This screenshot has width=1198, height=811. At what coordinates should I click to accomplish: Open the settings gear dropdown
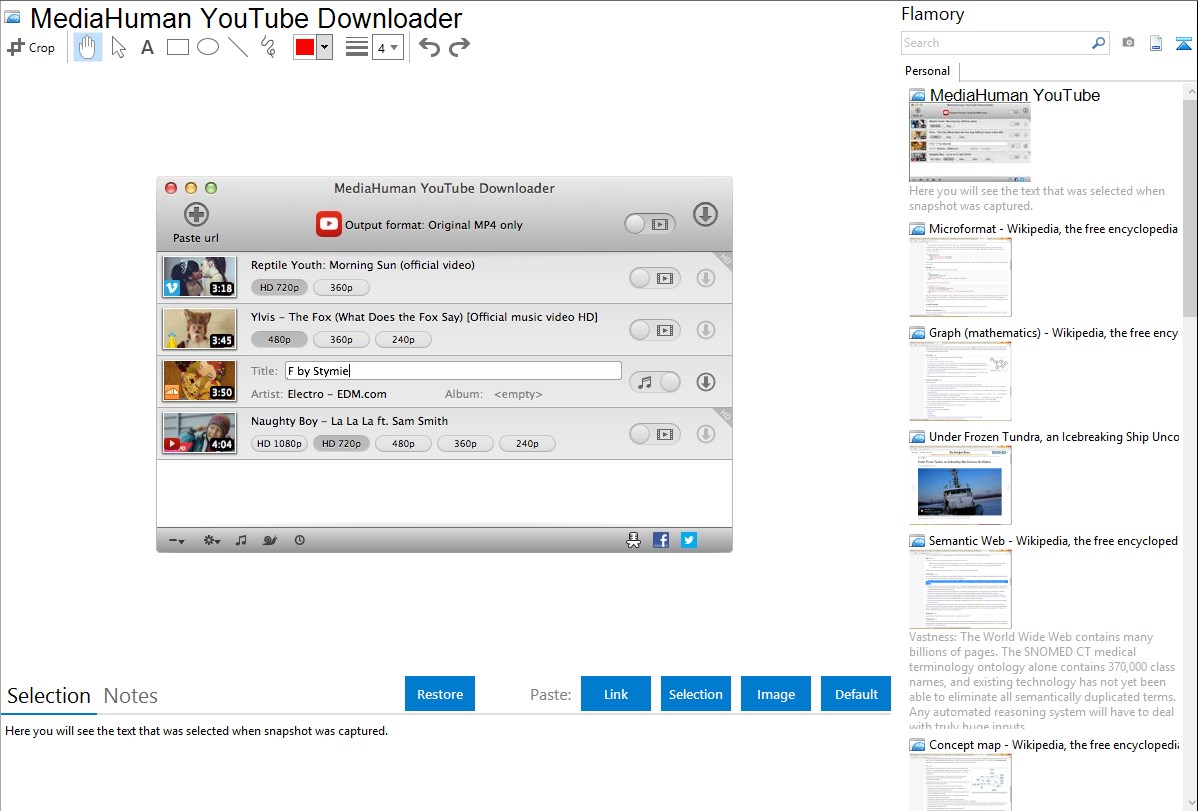pyautogui.click(x=212, y=540)
